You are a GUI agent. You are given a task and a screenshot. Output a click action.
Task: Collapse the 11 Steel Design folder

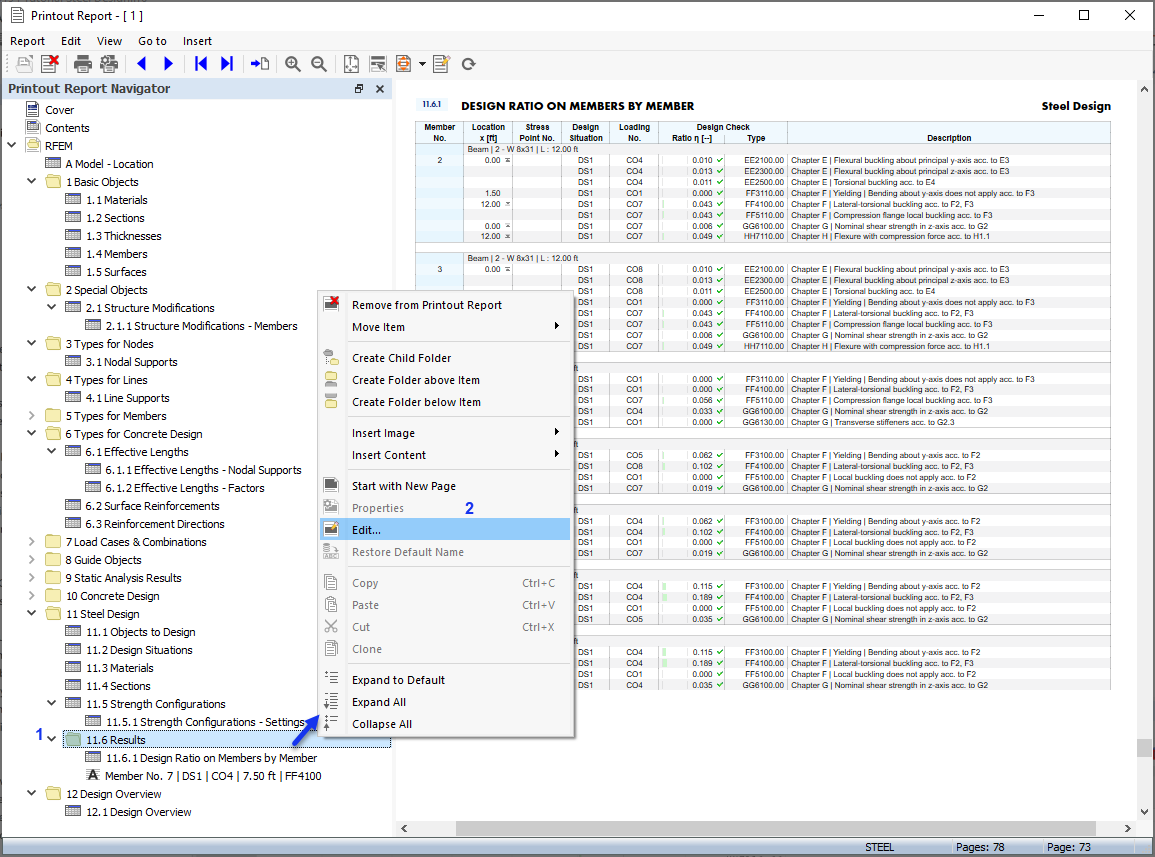30,613
